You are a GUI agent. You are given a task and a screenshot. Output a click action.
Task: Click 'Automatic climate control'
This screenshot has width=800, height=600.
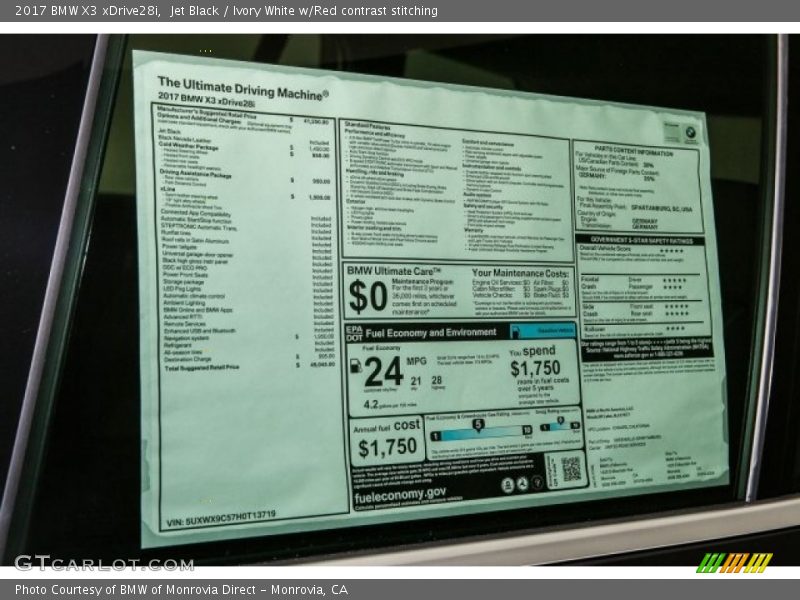(x=194, y=296)
